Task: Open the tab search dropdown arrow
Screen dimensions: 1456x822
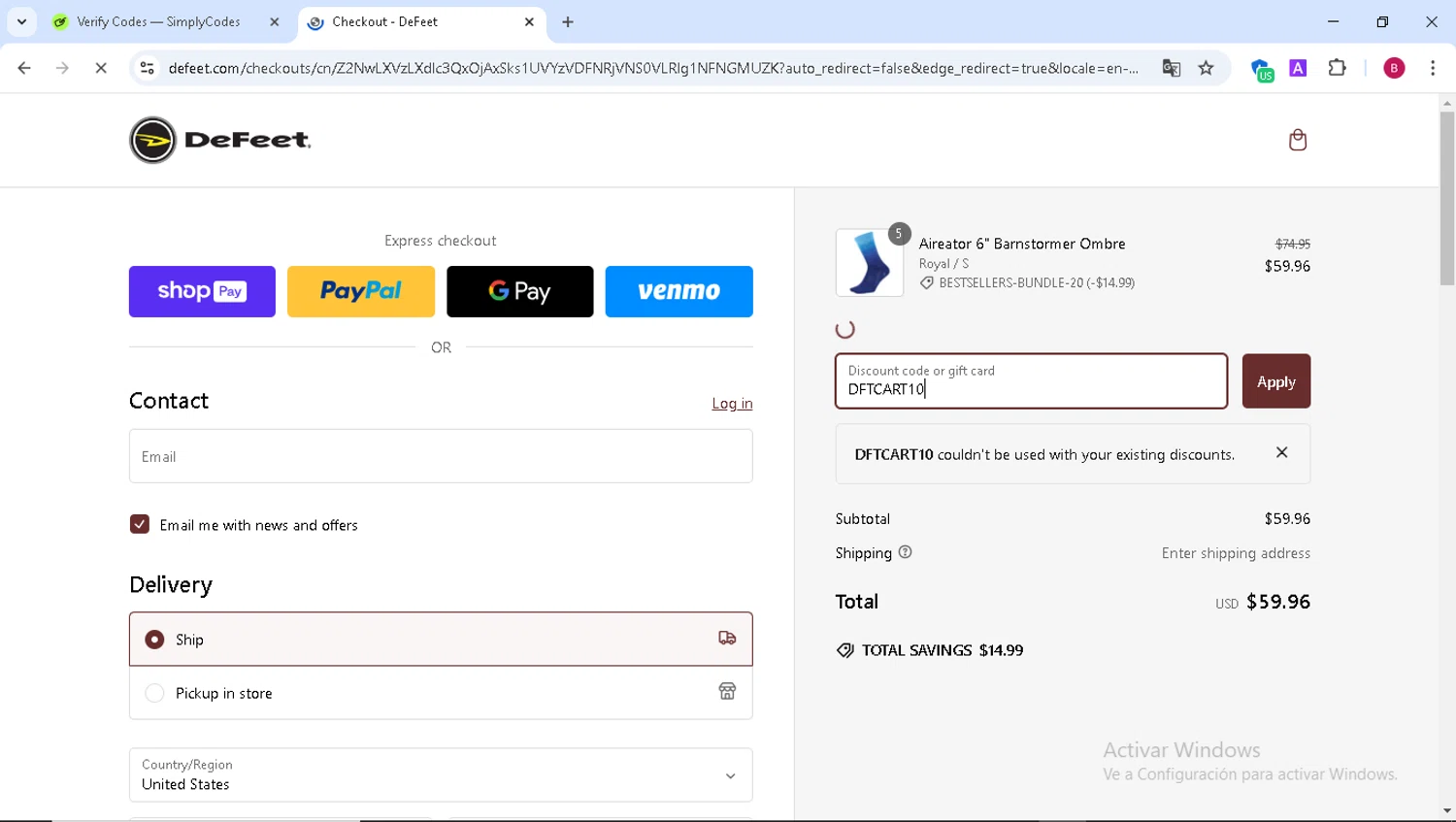Action: [21, 21]
